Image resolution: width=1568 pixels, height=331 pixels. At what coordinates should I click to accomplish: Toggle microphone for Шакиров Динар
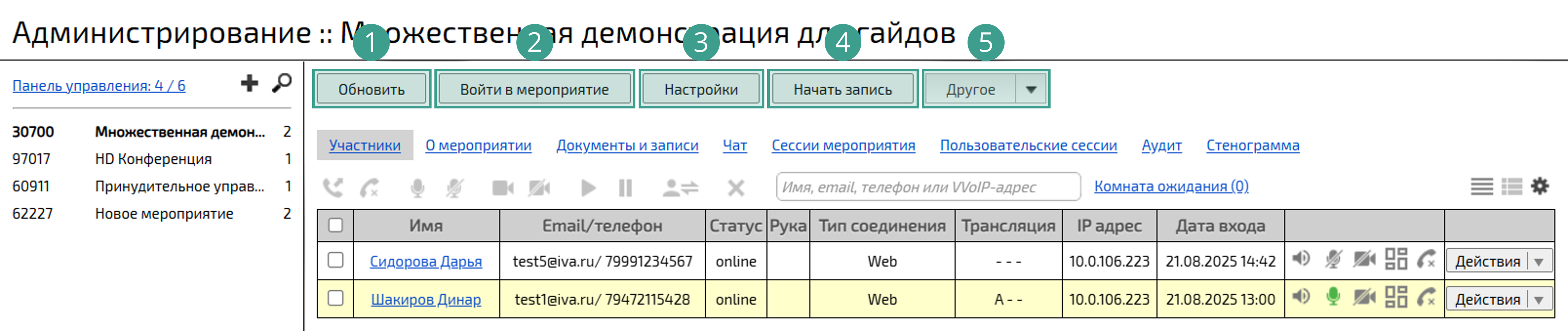tap(1332, 297)
